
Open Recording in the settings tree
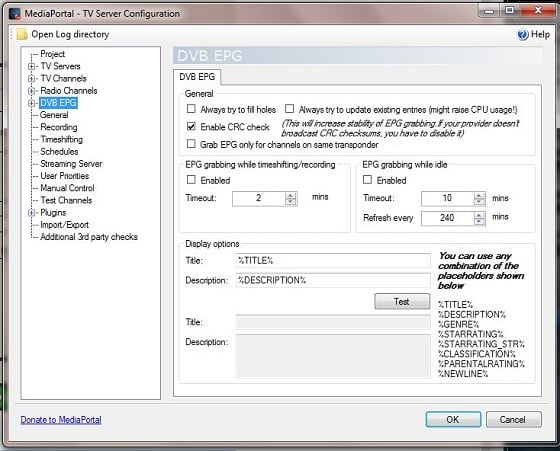59,127
